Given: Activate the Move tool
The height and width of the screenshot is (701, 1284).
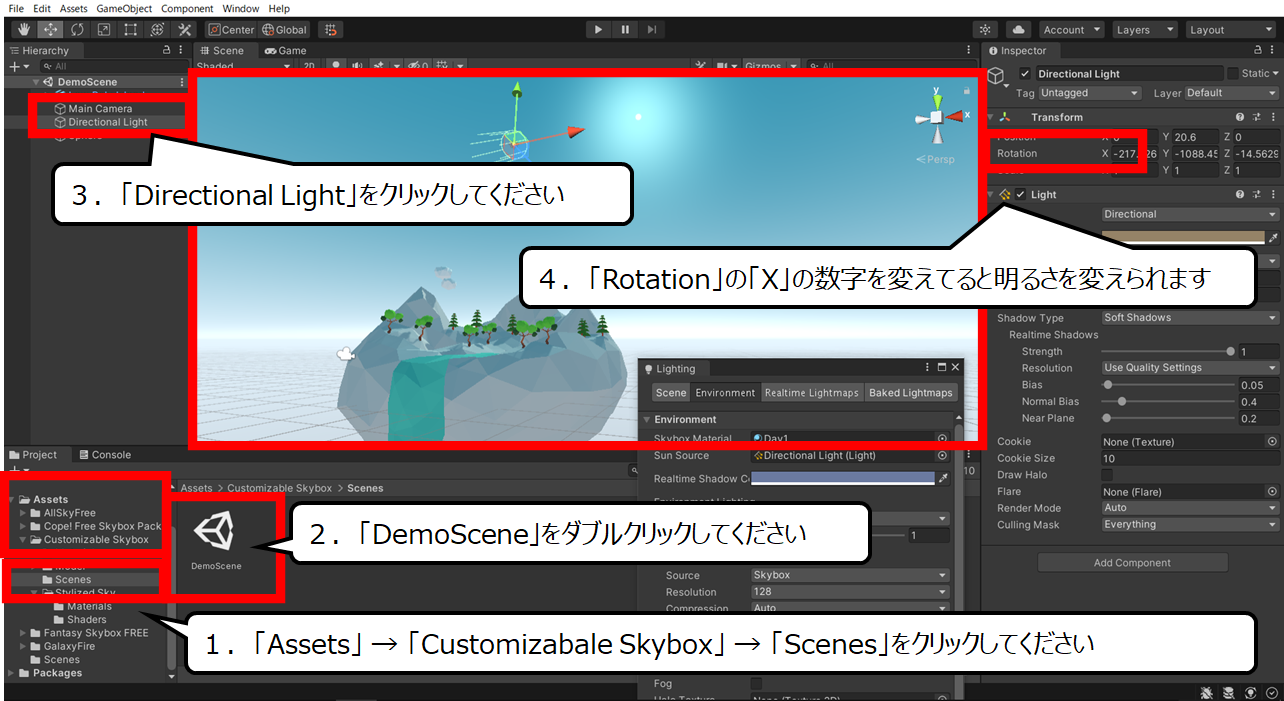Looking at the screenshot, I should pyautogui.click(x=50, y=29).
